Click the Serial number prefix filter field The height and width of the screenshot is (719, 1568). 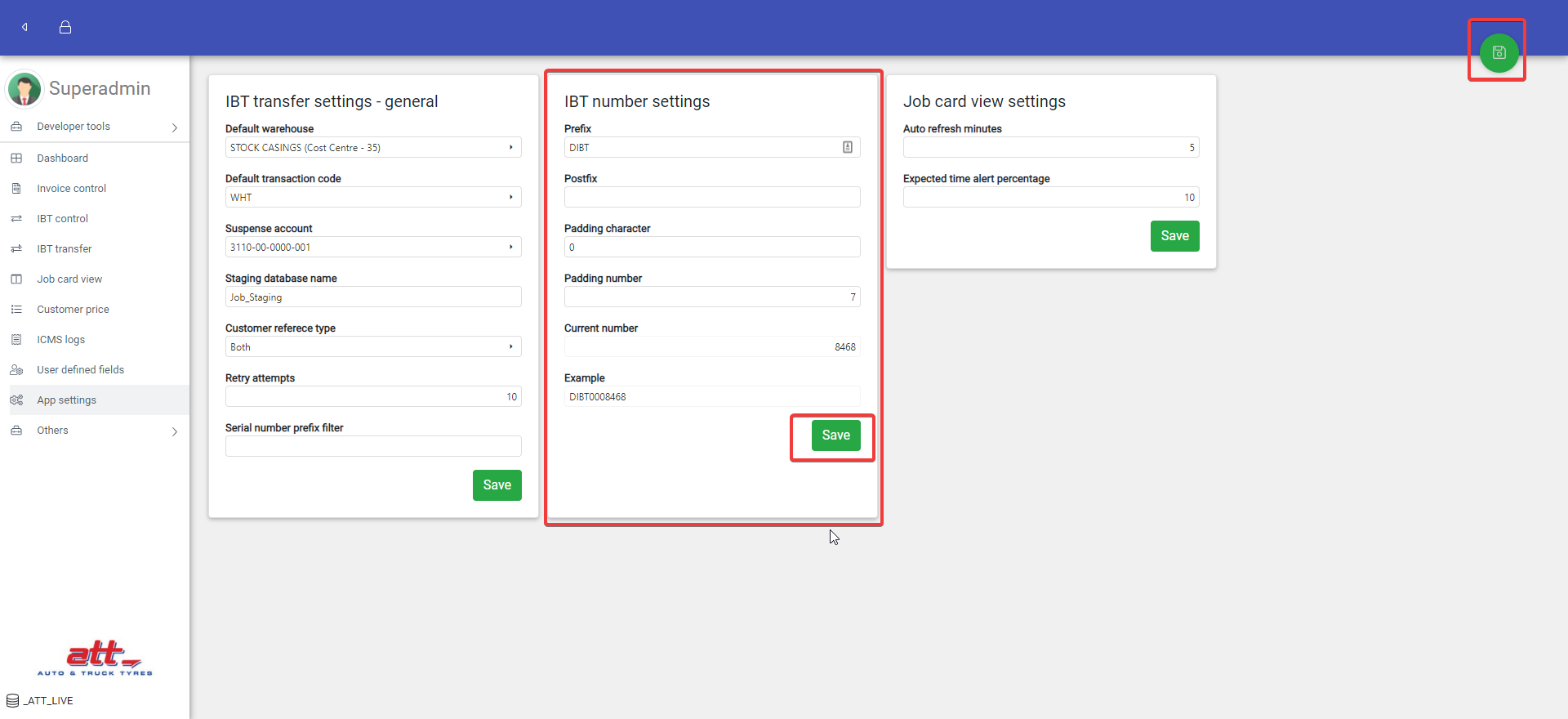pyautogui.click(x=373, y=446)
